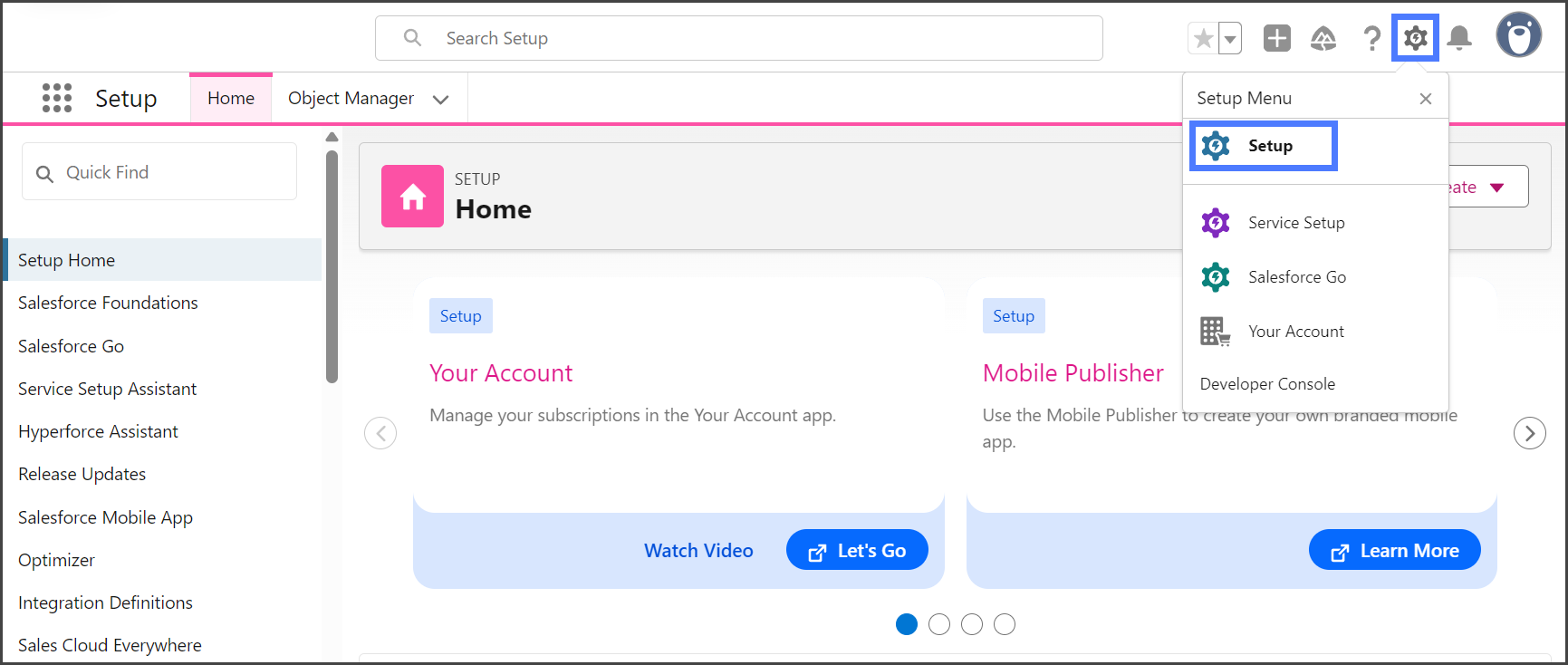Select the third carousel page dot

tap(972, 624)
